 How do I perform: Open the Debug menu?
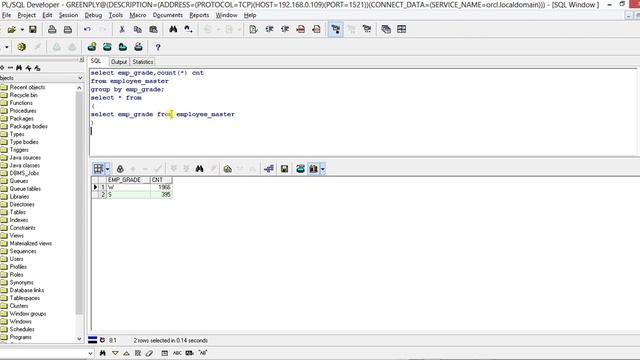[x=93, y=15]
